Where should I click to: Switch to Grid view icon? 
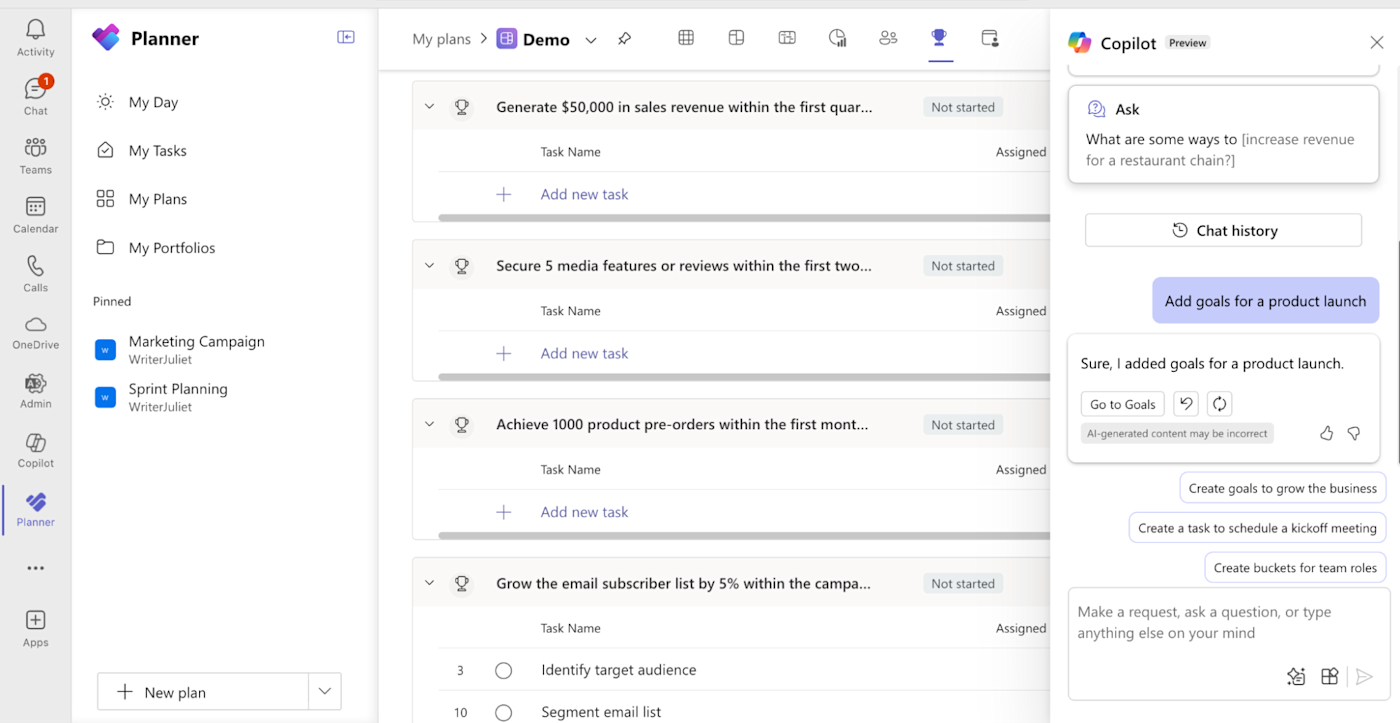[686, 38]
